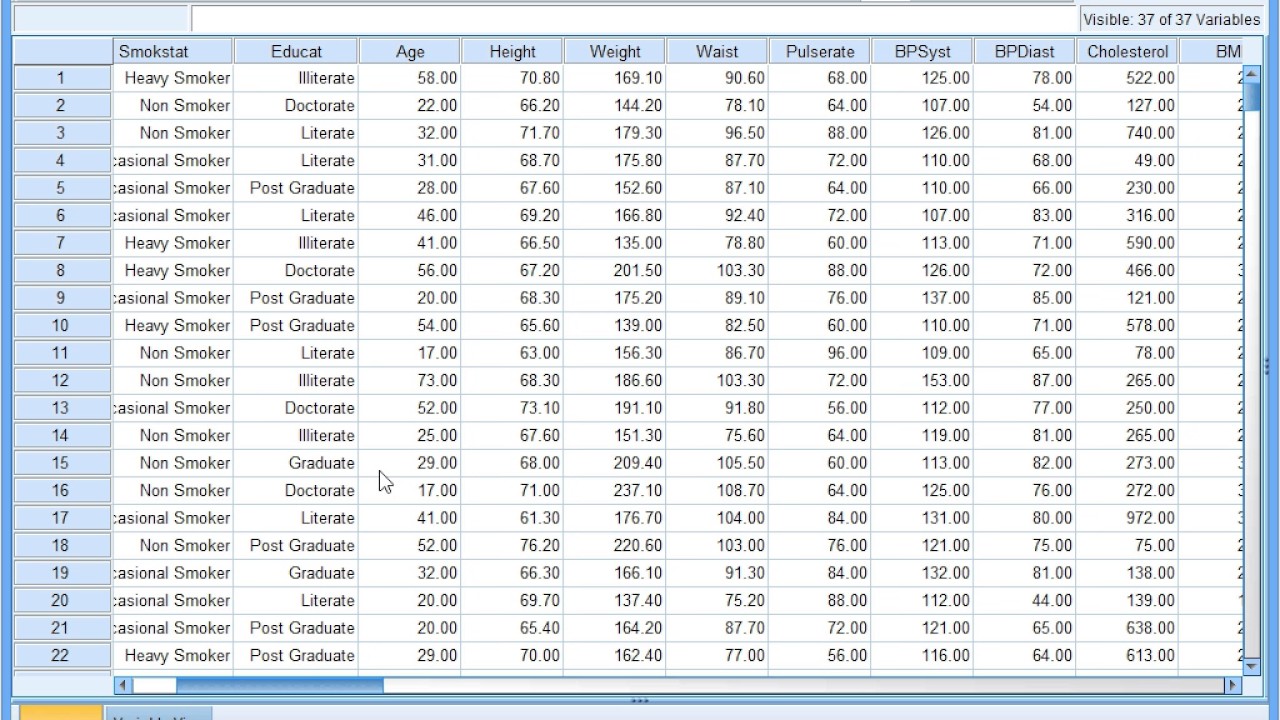Click the horizontal scrollbar left arrow
Screen dimensions: 1280x720
point(124,685)
